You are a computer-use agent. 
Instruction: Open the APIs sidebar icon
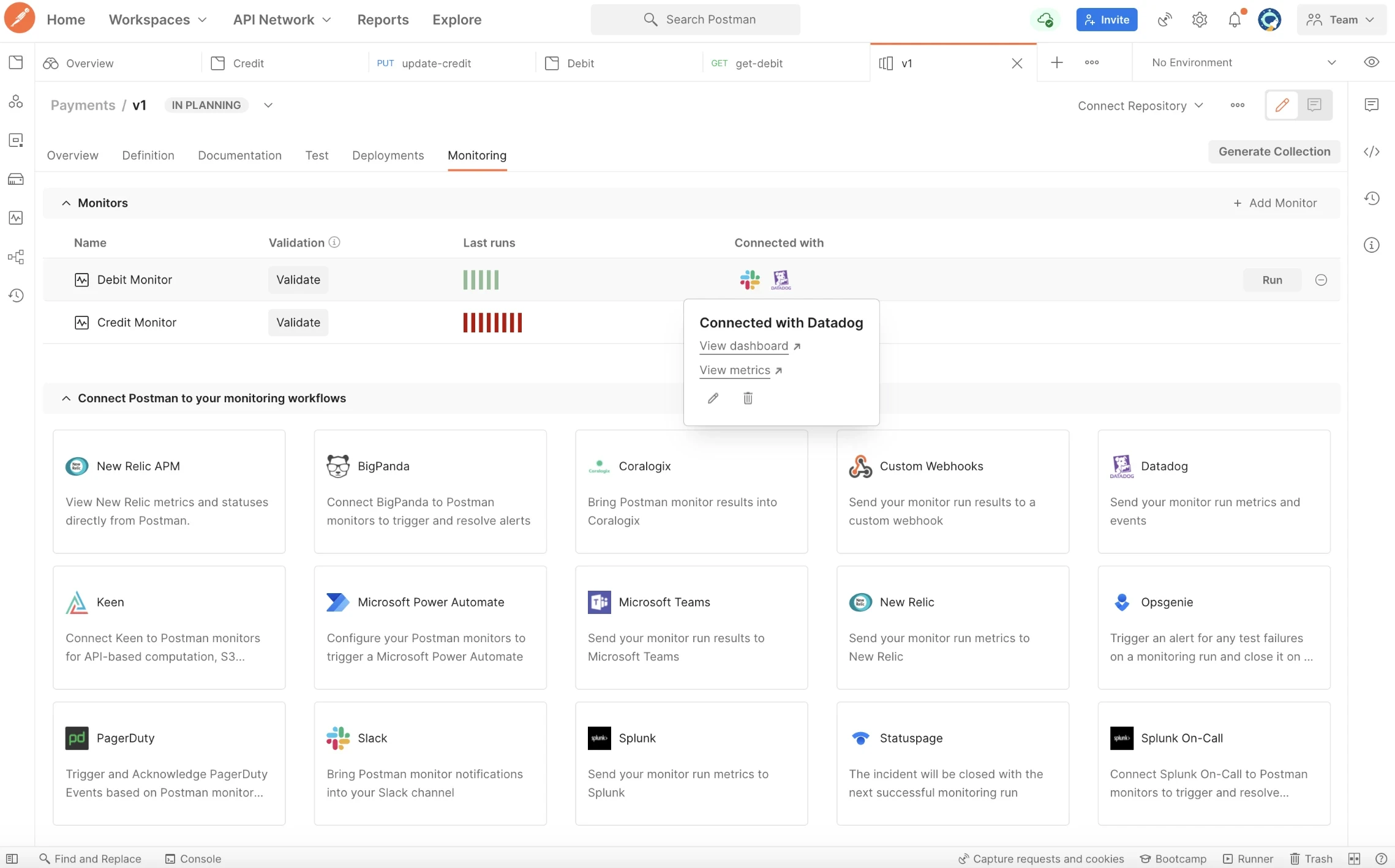click(16, 102)
